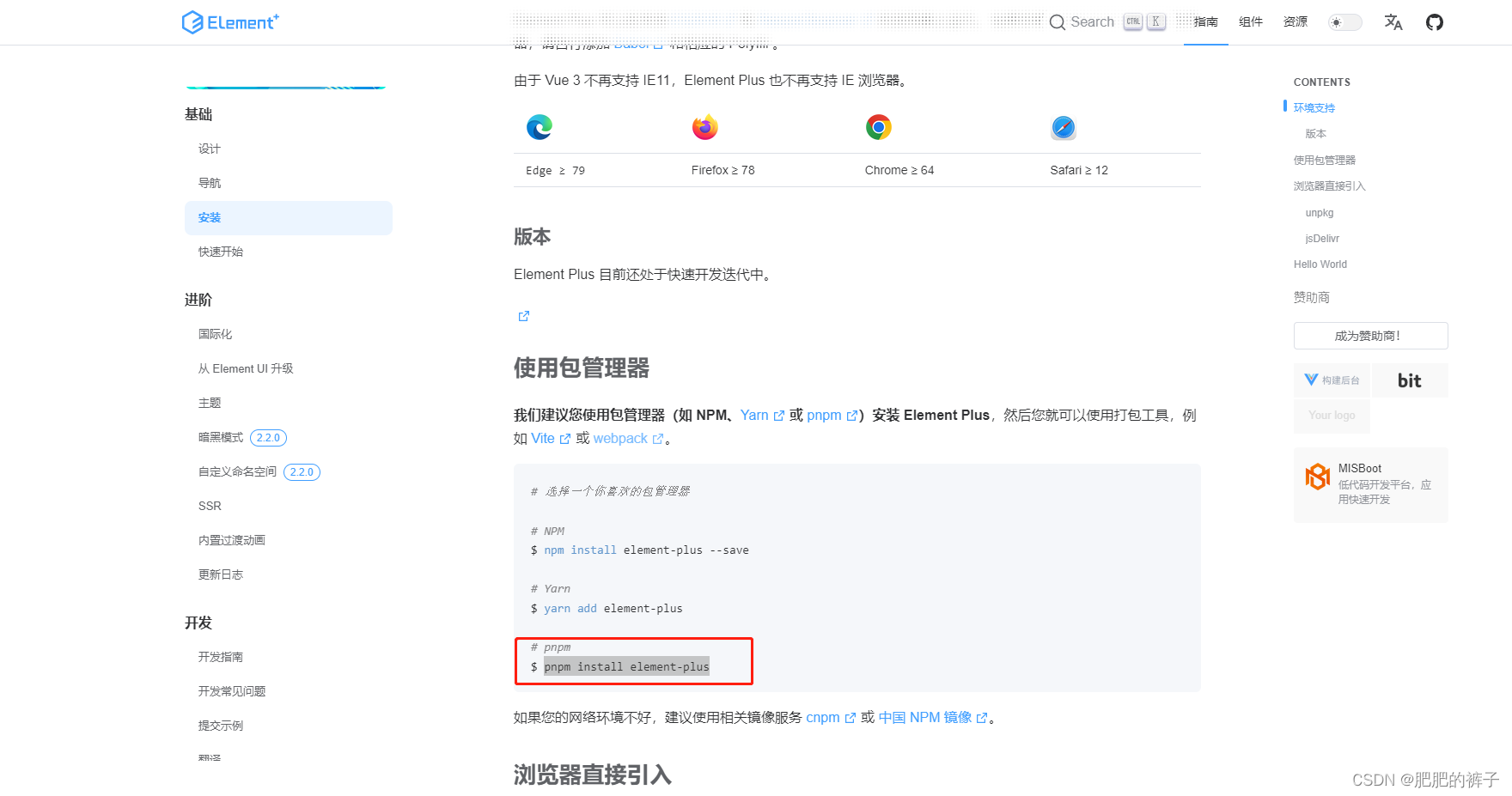Image resolution: width=1512 pixels, height=796 pixels.
Task: Click the 使用包管理器 heading
Action: point(582,368)
